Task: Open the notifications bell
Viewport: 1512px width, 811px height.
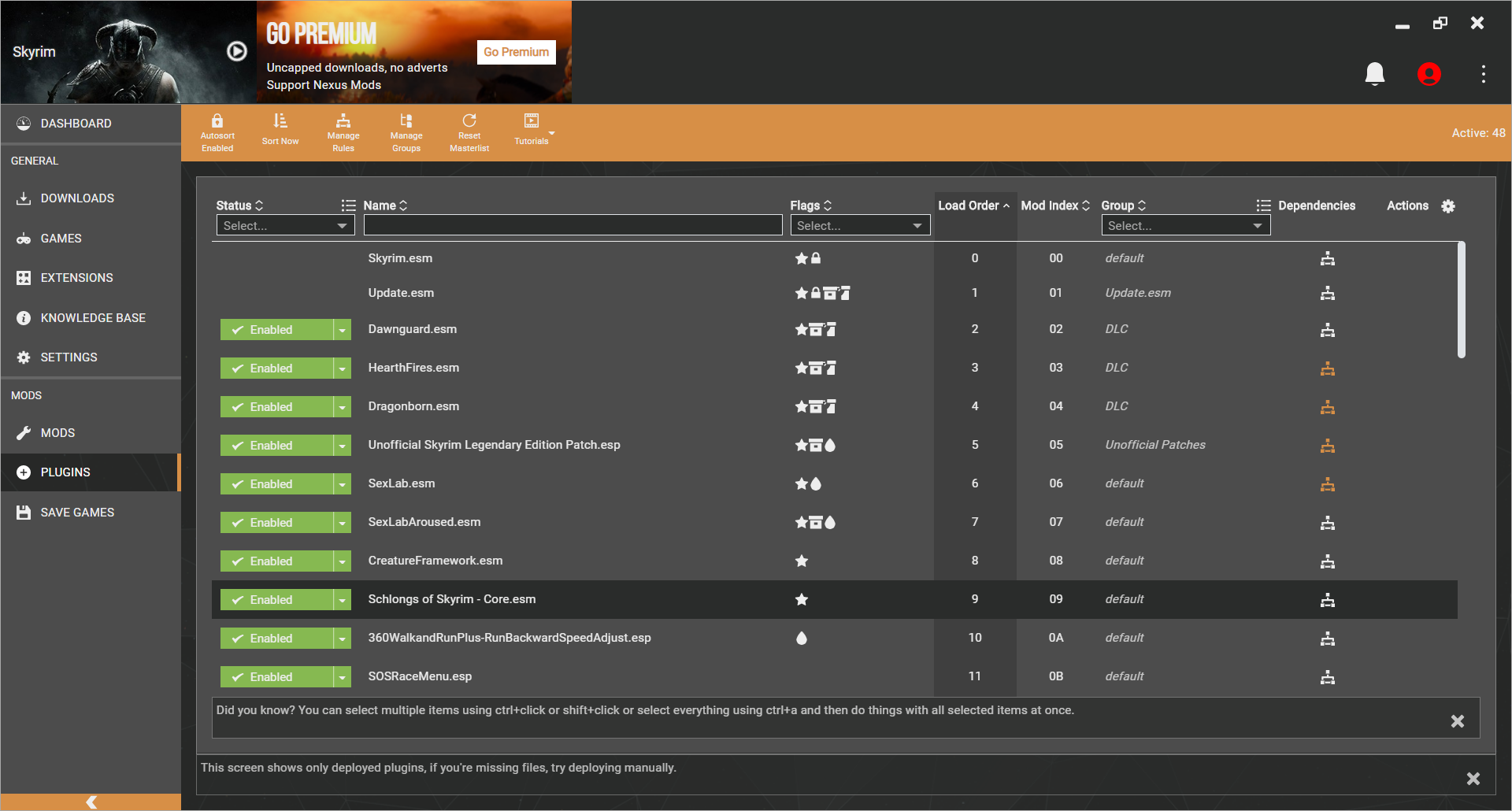Action: [x=1375, y=74]
